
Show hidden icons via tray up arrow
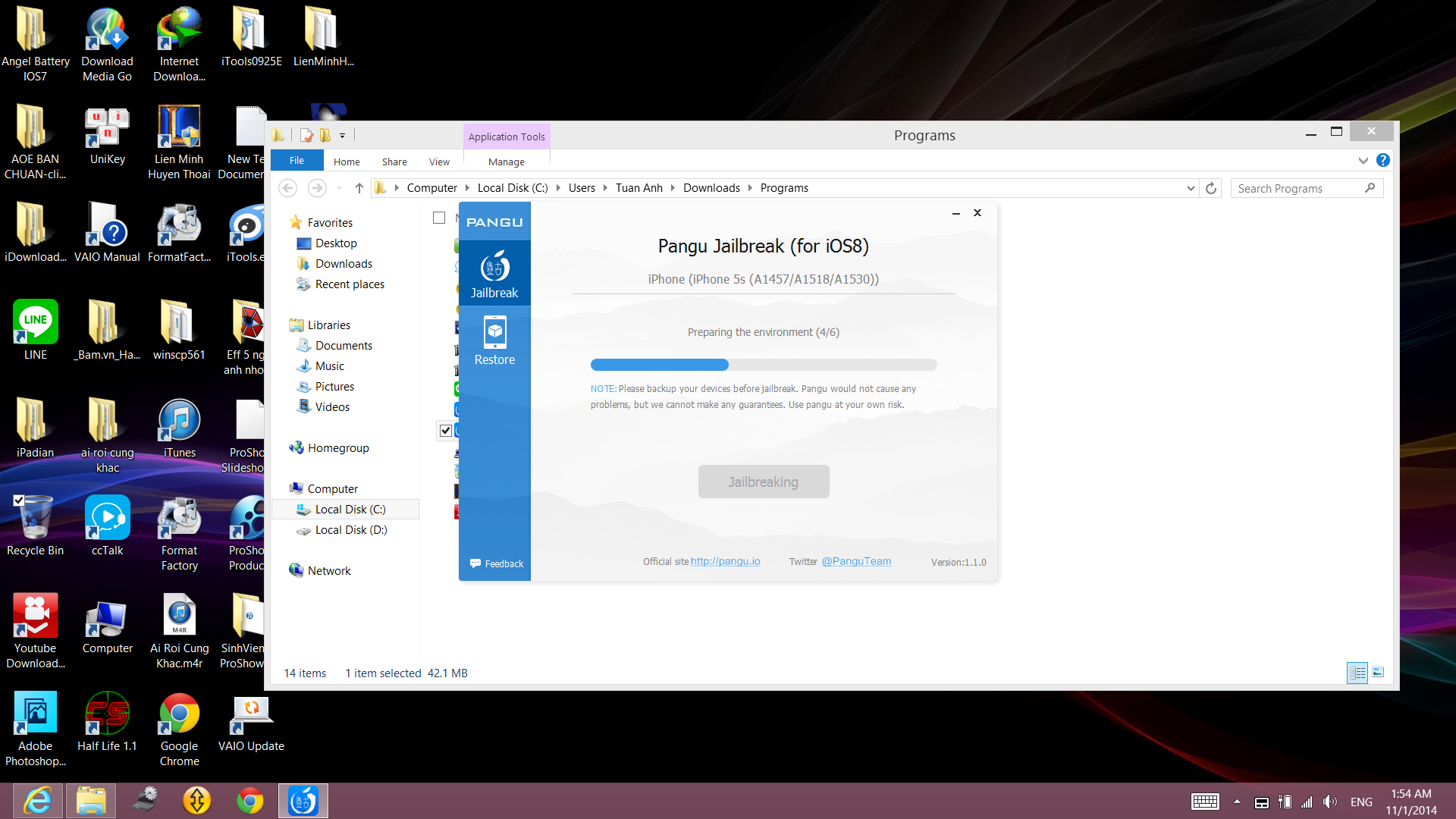(x=1236, y=802)
